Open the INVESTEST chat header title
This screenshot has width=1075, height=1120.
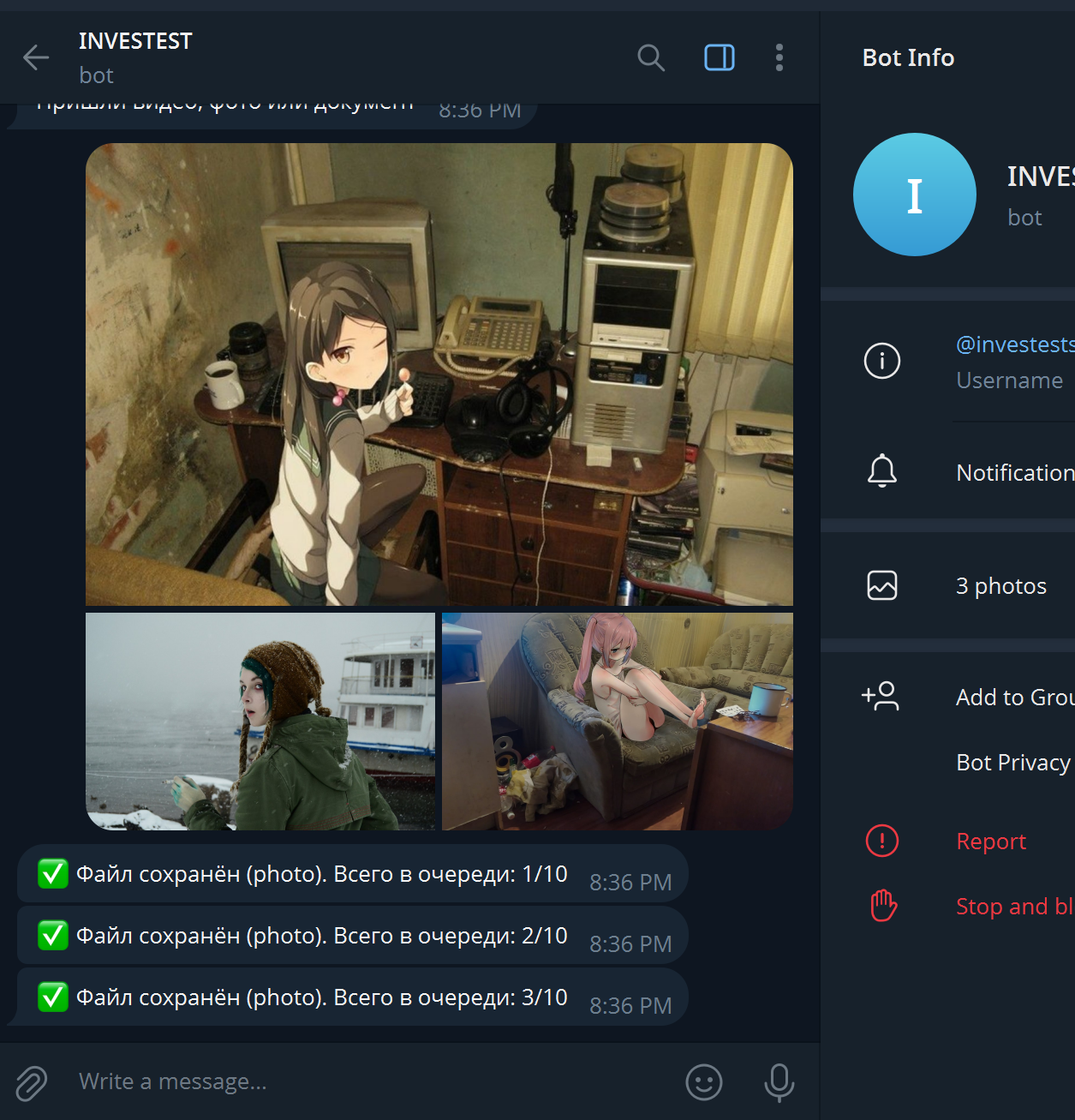pos(135,41)
